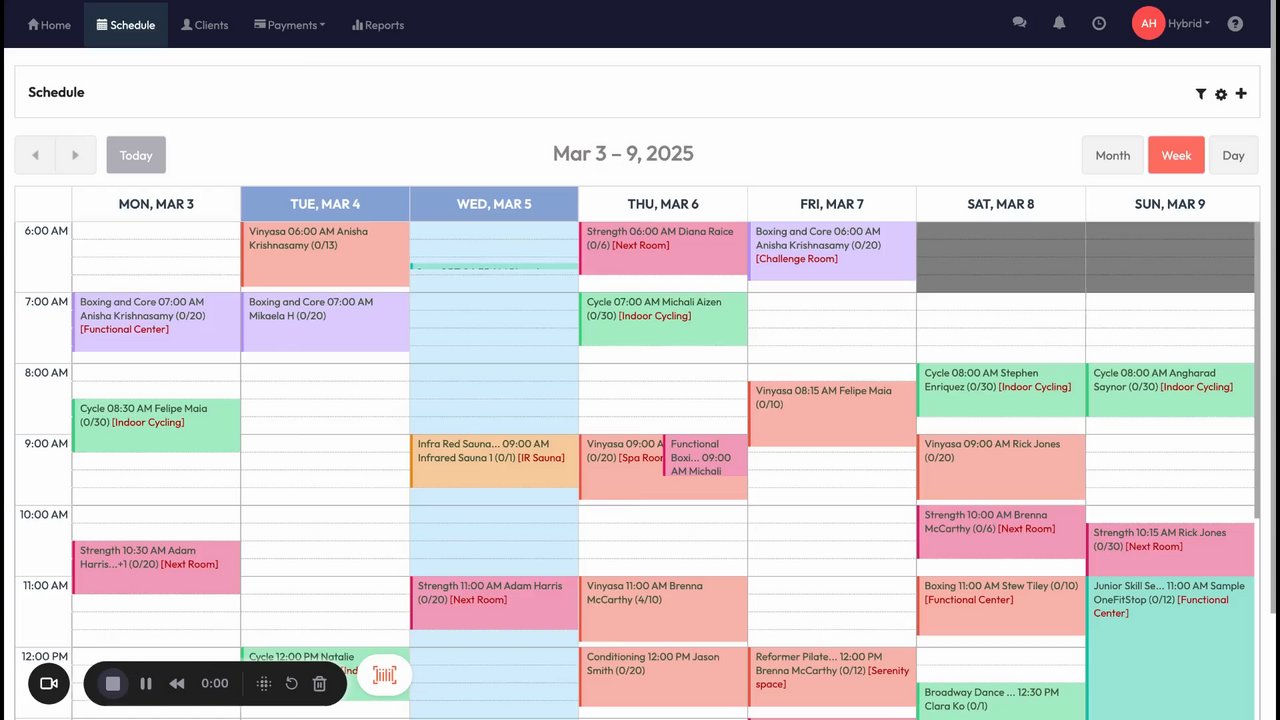Open Strength 10:00 AM Brenna McCarthy class
Image resolution: width=1280 pixels, height=720 pixels.
[x=1001, y=532]
